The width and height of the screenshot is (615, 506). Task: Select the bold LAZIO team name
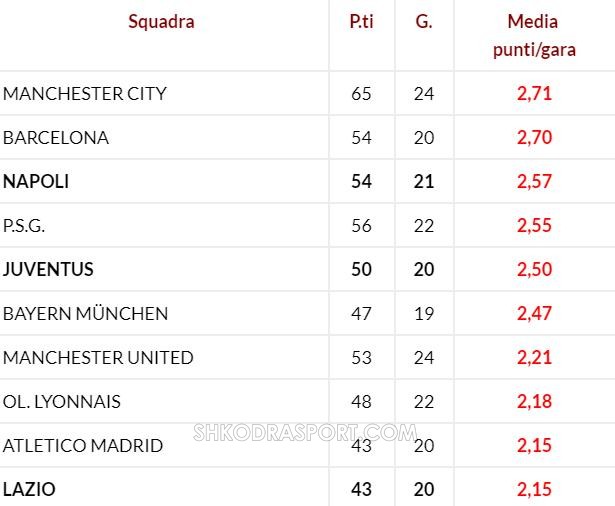(x=29, y=490)
